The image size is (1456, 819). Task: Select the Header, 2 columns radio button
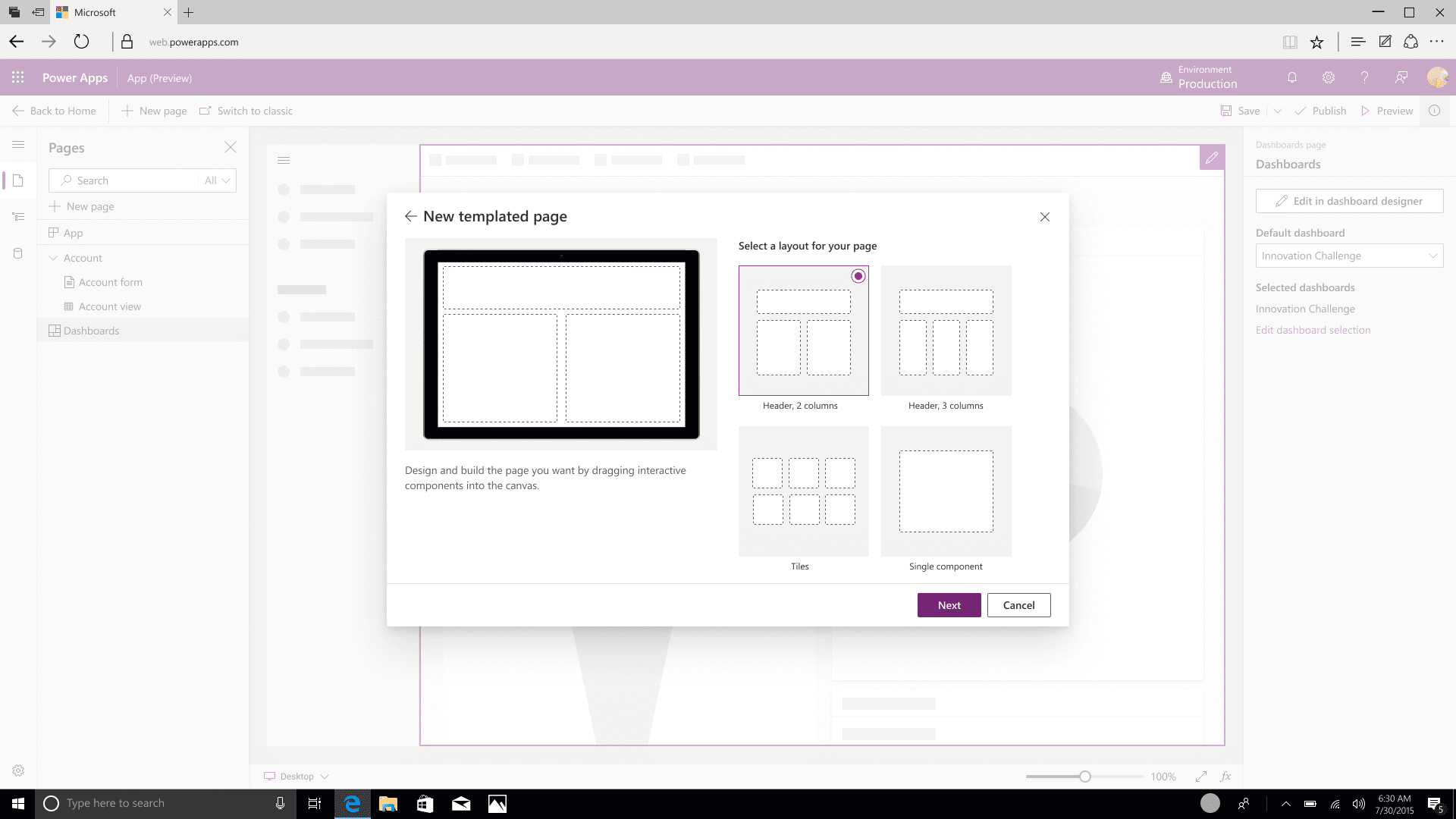858,276
